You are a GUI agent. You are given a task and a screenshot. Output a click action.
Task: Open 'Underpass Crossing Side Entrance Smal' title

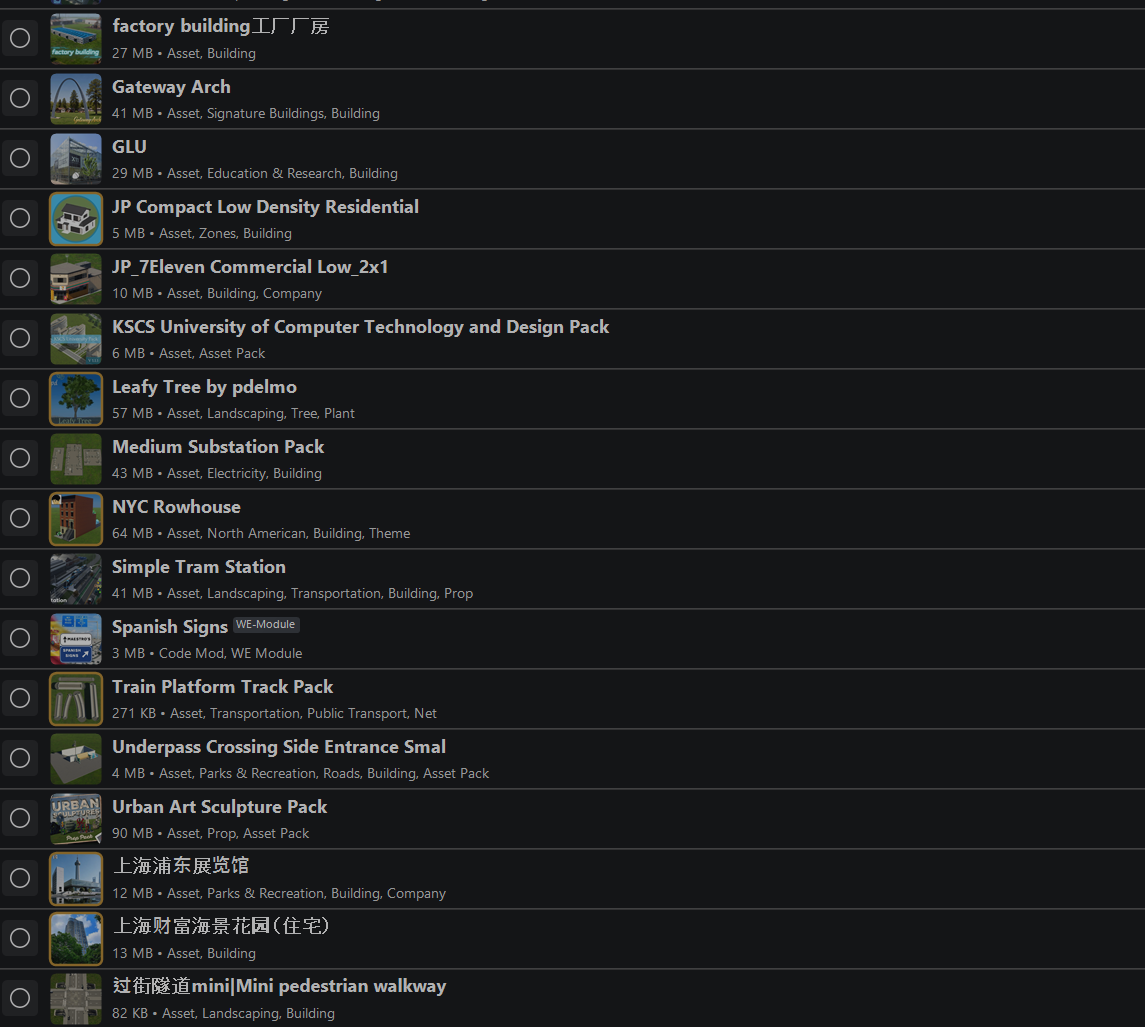click(278, 747)
